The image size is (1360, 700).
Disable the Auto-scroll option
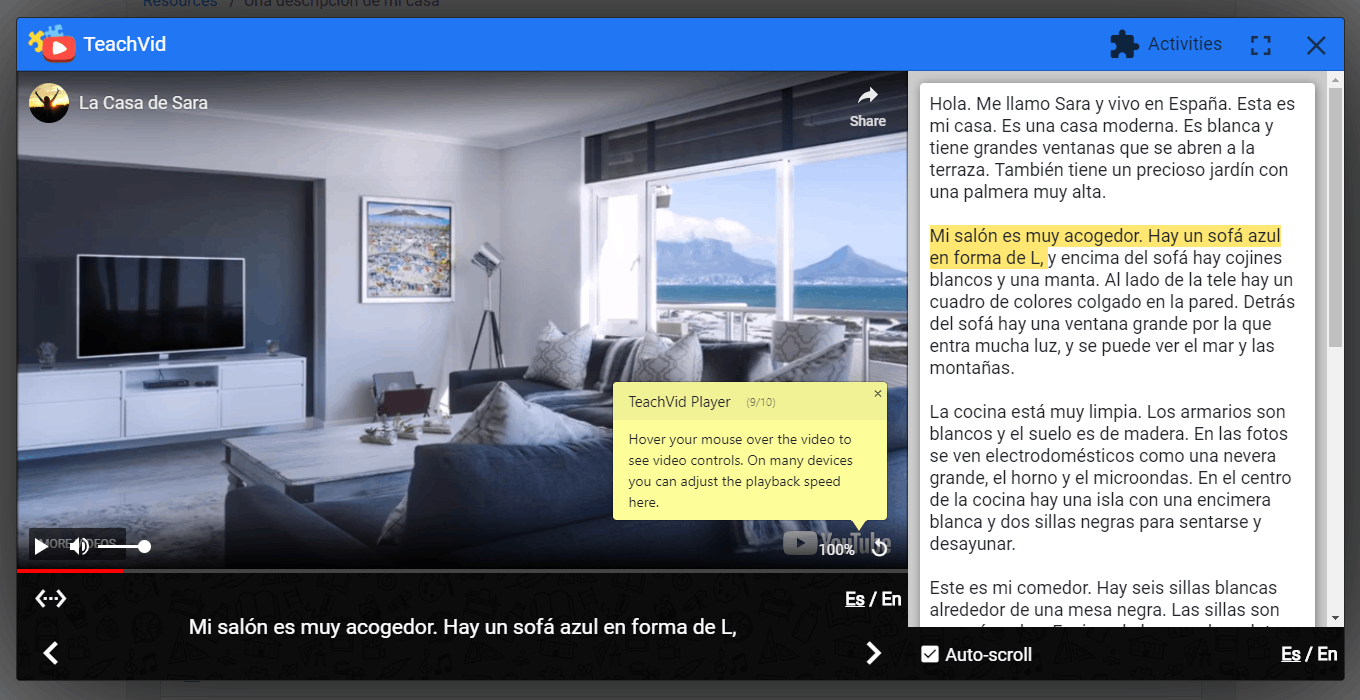pyautogui.click(x=930, y=654)
